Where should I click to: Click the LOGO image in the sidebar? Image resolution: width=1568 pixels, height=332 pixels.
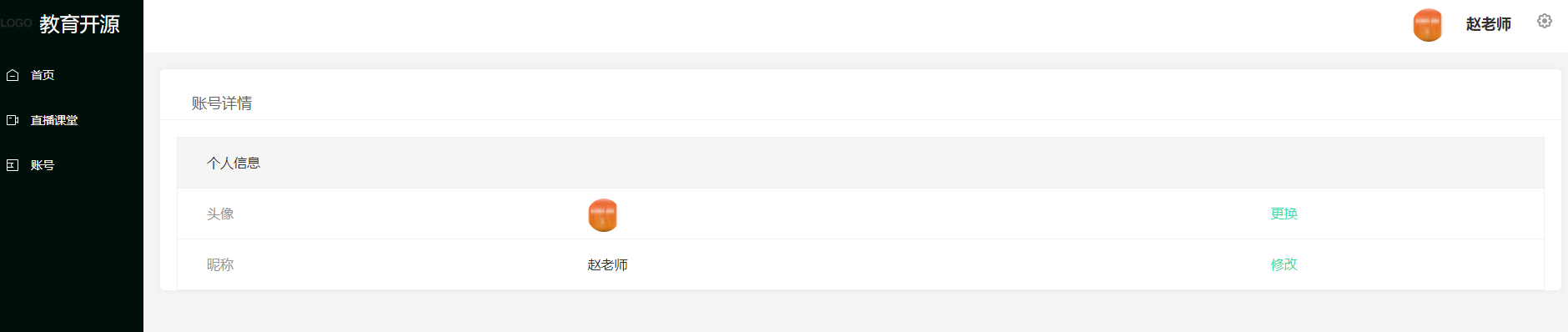[16, 23]
